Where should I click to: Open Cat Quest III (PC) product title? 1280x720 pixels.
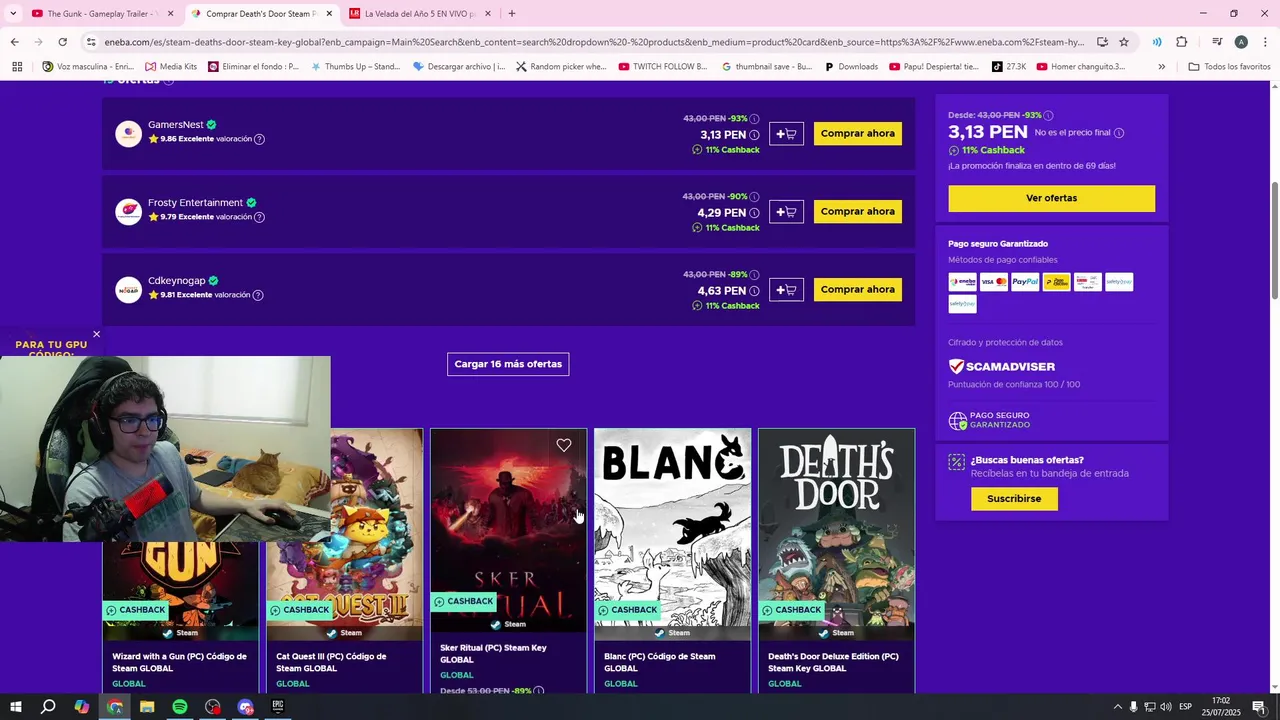[331, 662]
